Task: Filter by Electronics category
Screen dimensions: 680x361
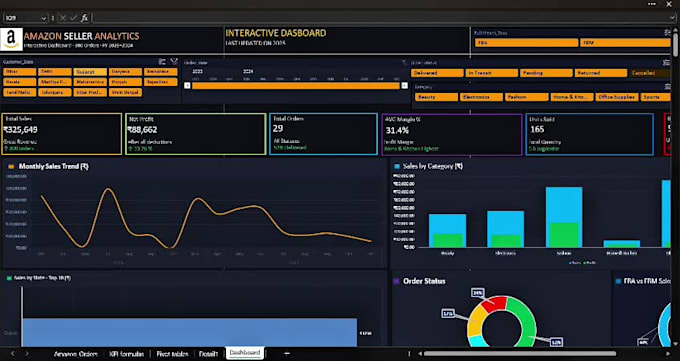Action: (x=481, y=97)
